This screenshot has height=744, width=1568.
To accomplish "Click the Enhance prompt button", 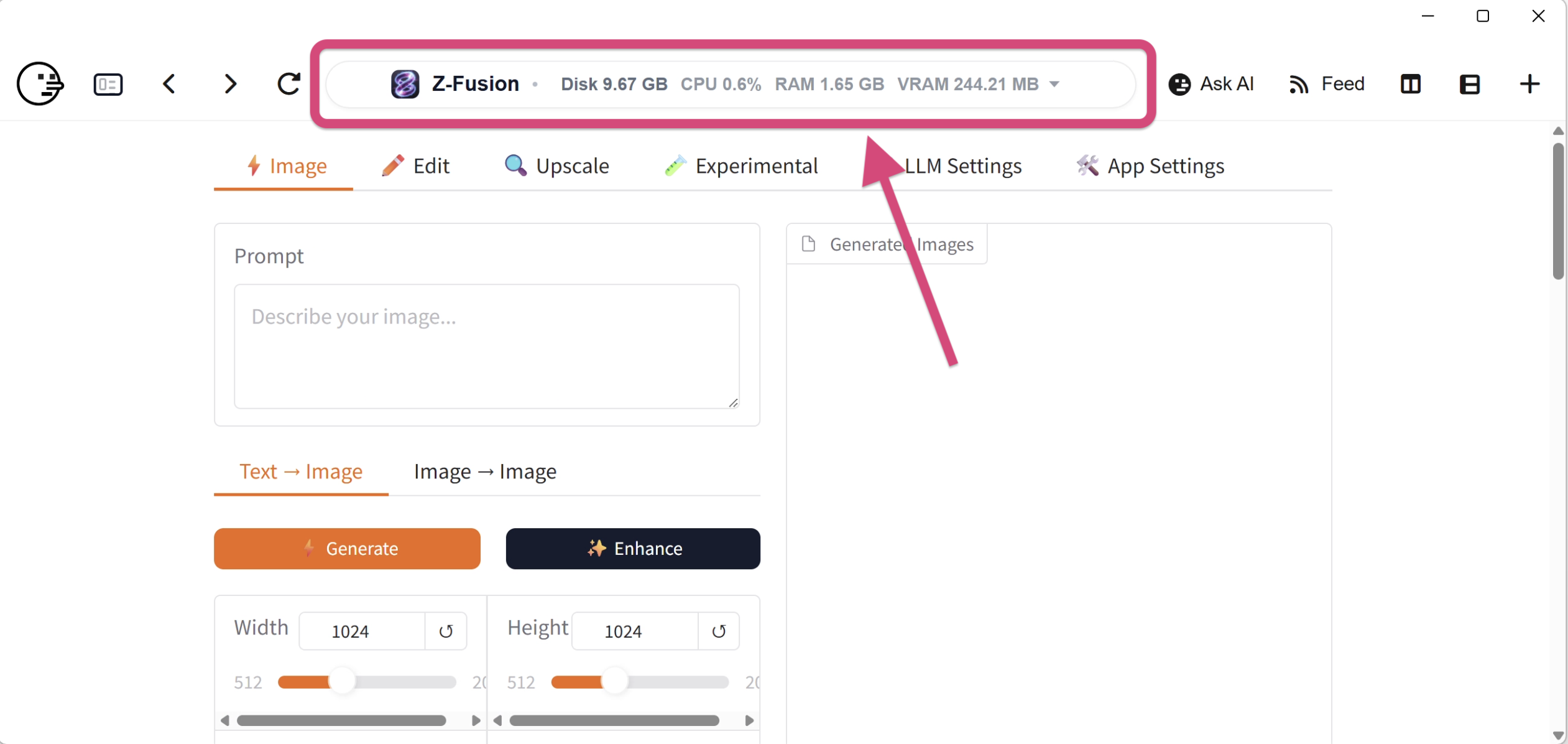I will (x=633, y=549).
